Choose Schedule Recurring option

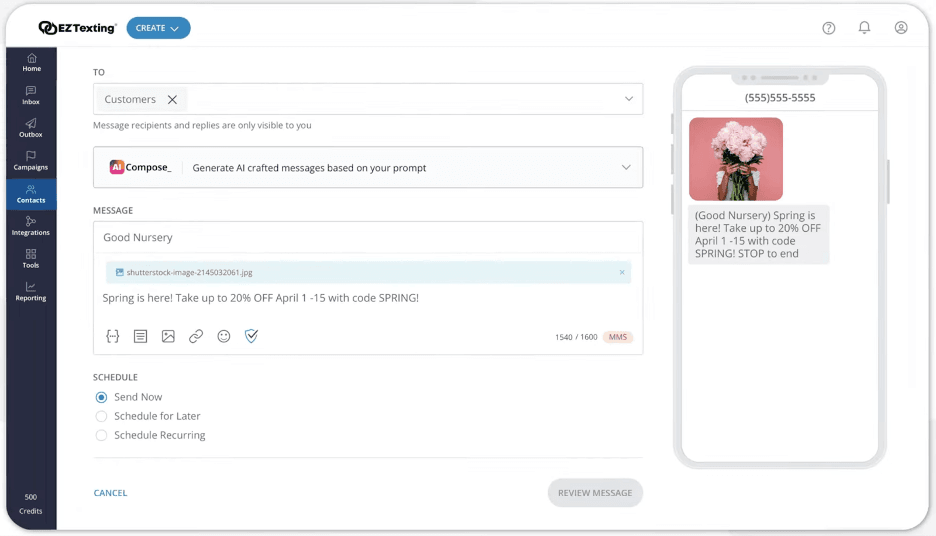point(101,435)
